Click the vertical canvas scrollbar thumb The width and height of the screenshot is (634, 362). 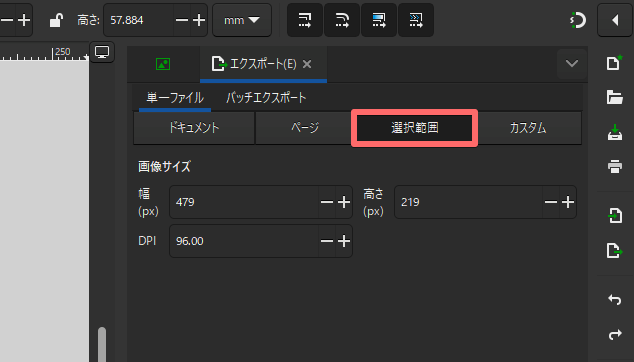pyautogui.click(x=102, y=345)
